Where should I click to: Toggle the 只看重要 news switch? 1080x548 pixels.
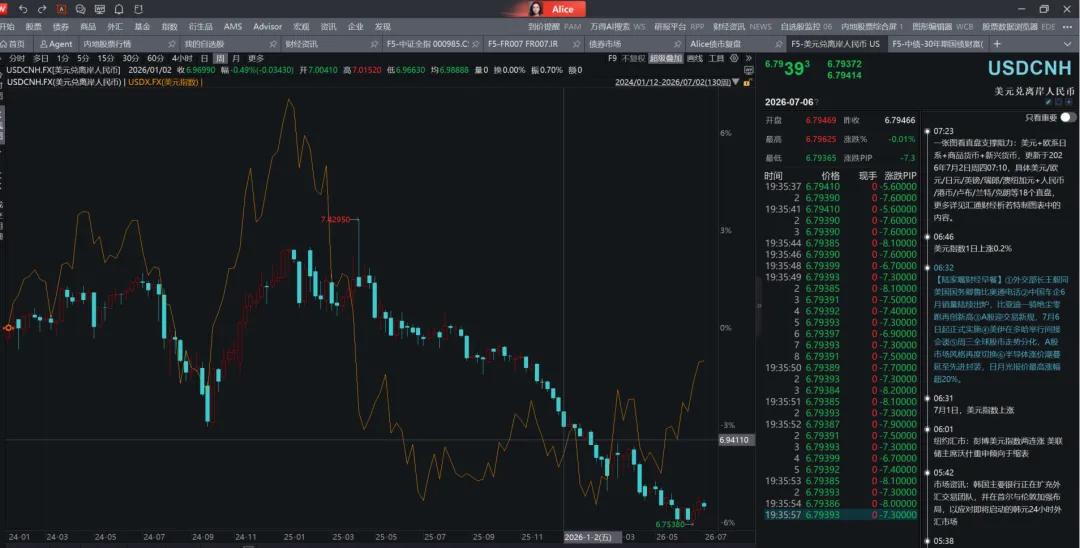pos(1068,118)
